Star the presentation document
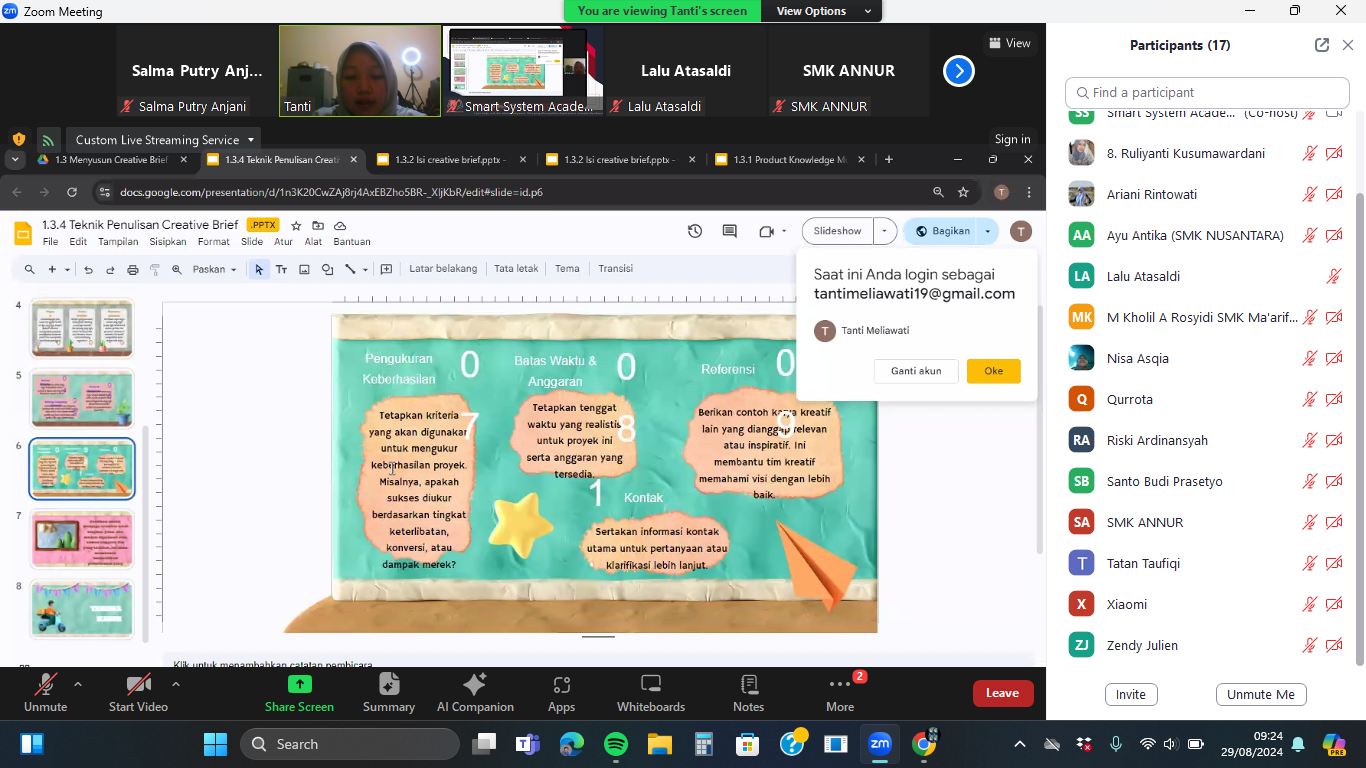 pos(296,226)
